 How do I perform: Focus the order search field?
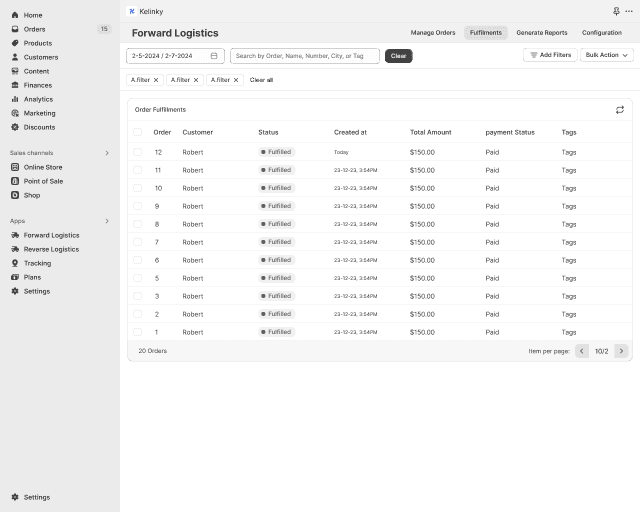pos(304,56)
